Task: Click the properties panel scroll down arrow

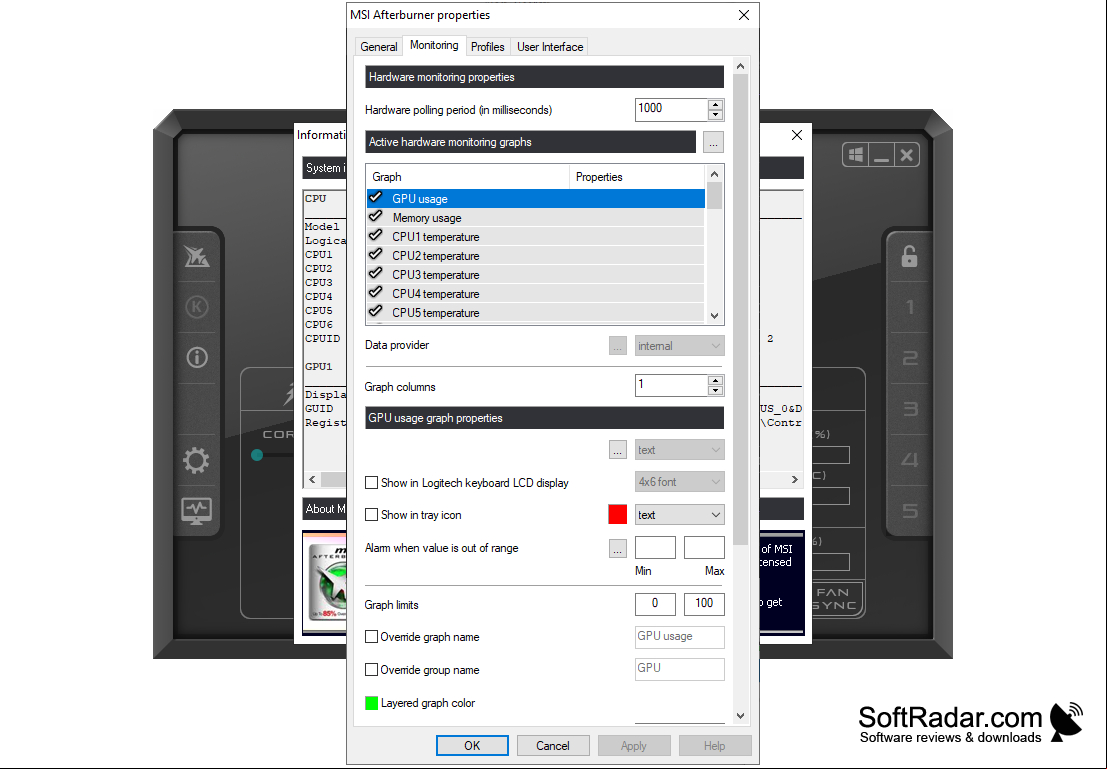Action: click(x=740, y=715)
